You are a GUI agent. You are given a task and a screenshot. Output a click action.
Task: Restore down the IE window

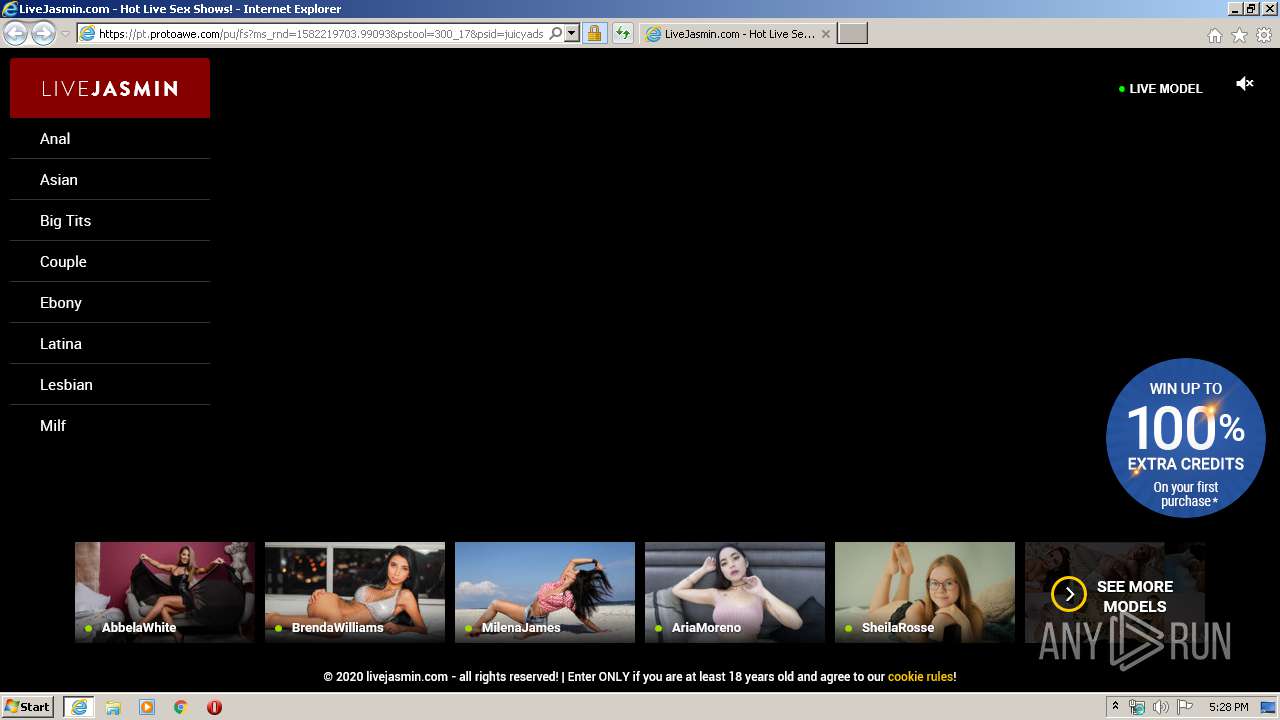coord(1251,9)
